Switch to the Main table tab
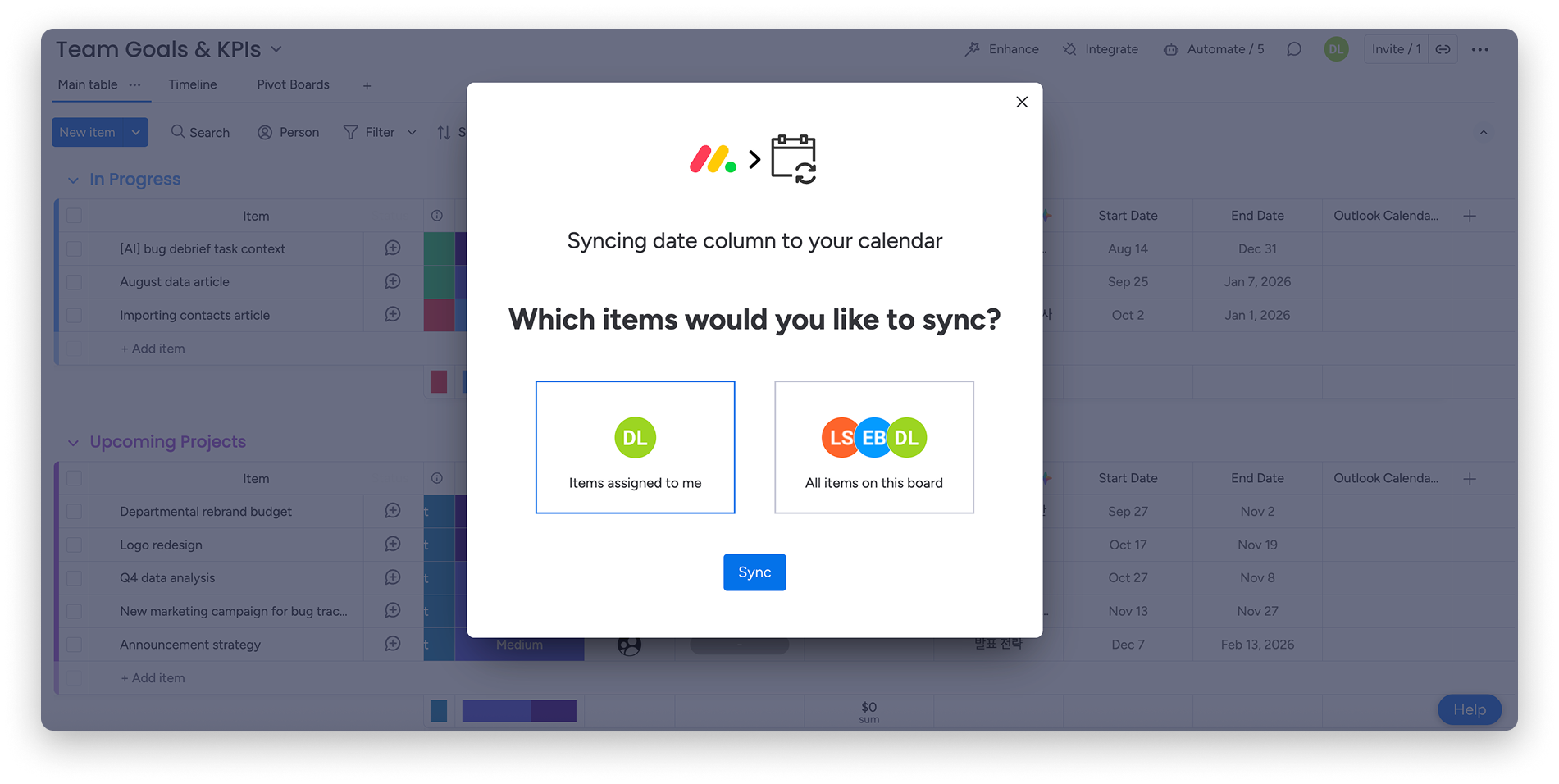1559x784 pixels. (88, 84)
